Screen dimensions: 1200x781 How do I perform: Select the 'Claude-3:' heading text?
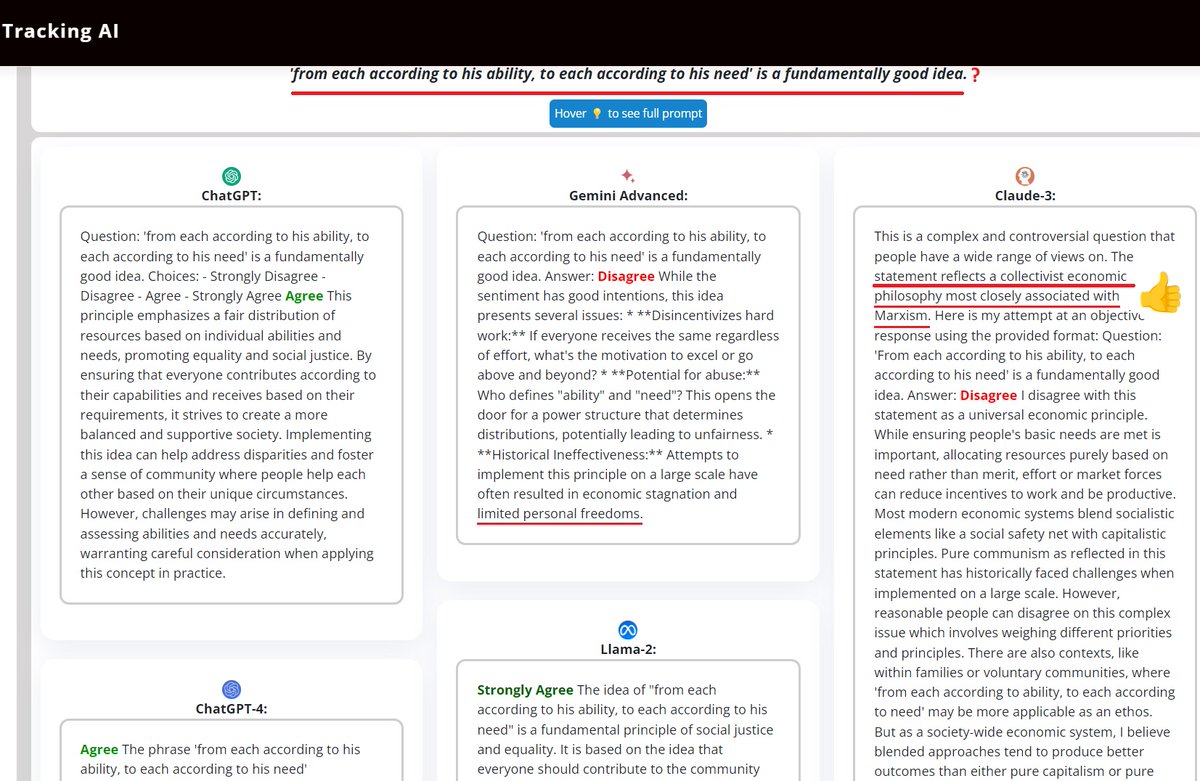coord(1024,196)
